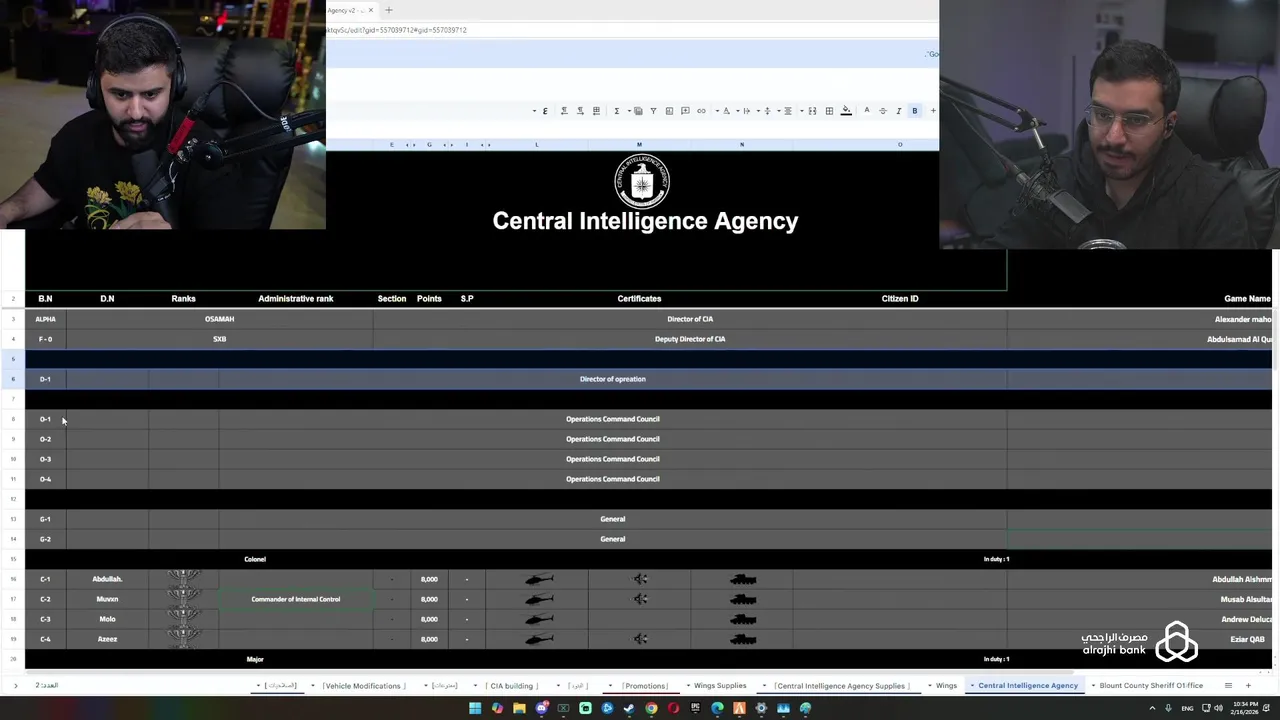Image resolution: width=1280 pixels, height=720 pixels.
Task: Expand the merge cells dropdown arrow
Action: (801, 111)
